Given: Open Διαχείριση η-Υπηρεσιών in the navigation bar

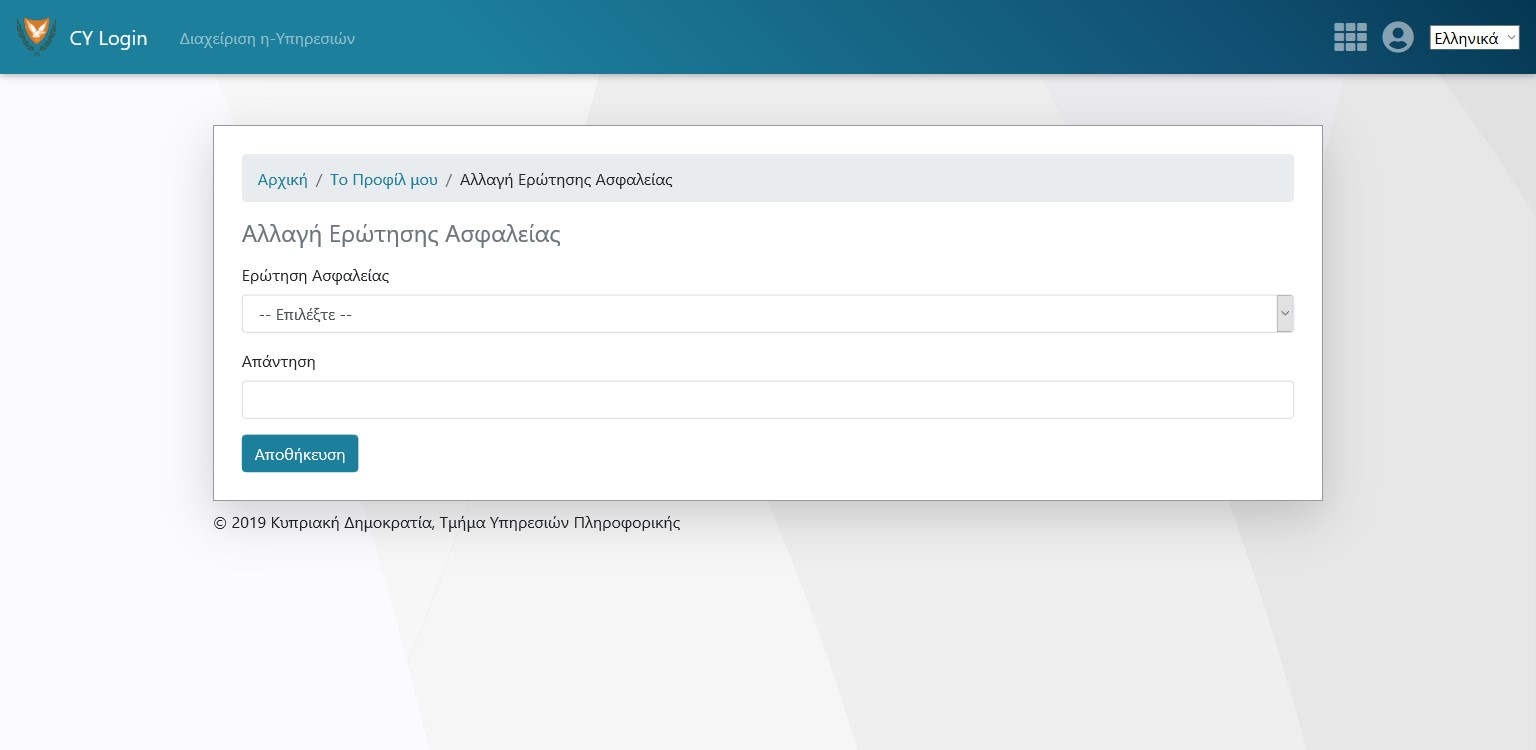Looking at the screenshot, I should [267, 39].
